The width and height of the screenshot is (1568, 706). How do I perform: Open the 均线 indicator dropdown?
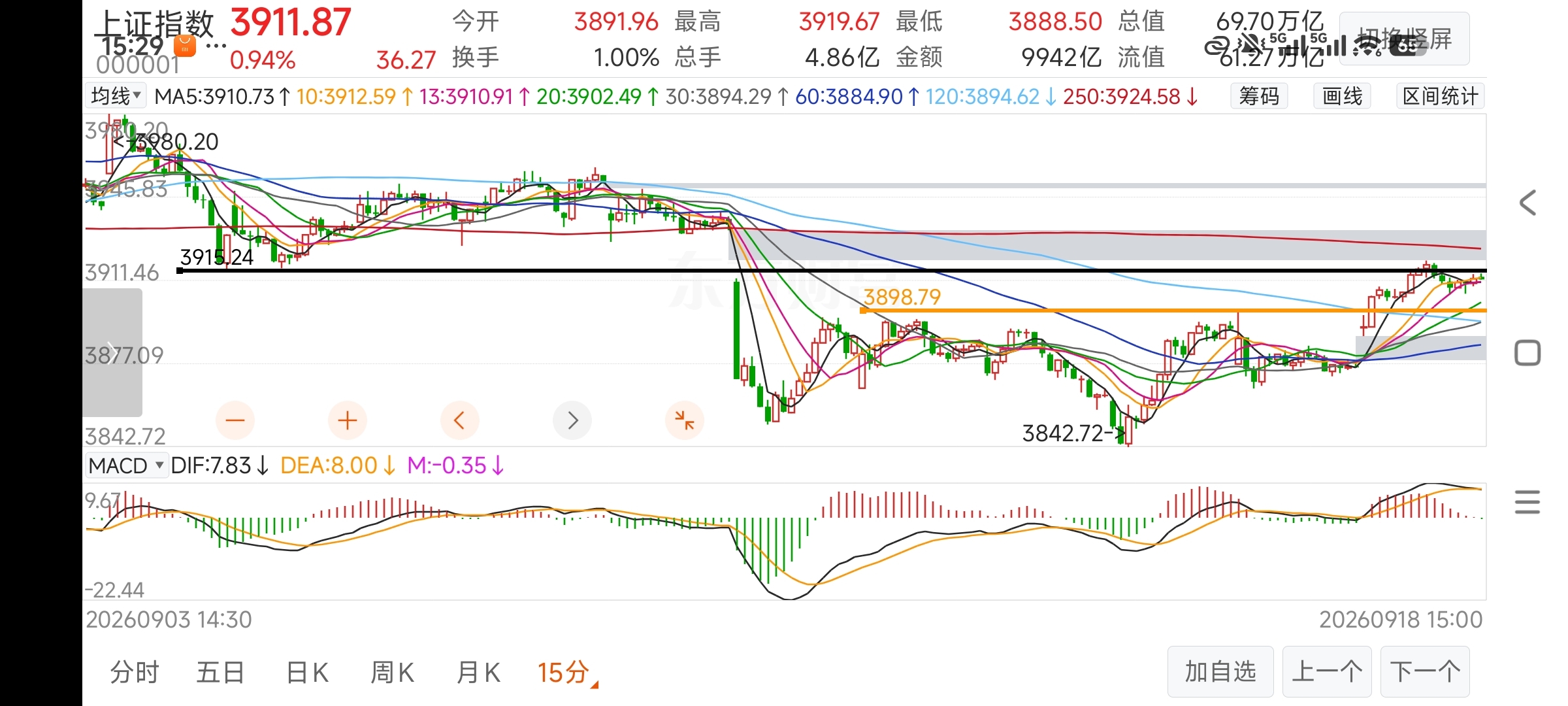coord(116,96)
